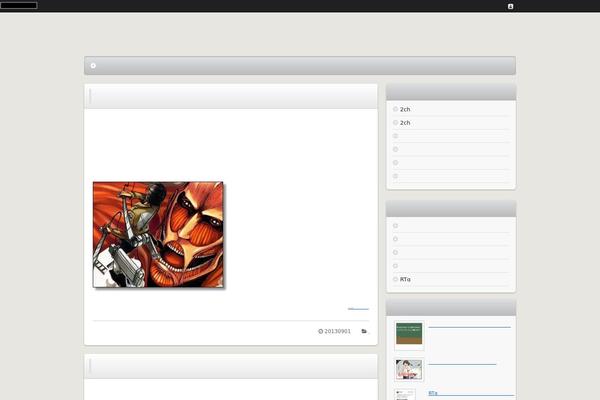Click the post date text "20130901"

(x=338, y=331)
